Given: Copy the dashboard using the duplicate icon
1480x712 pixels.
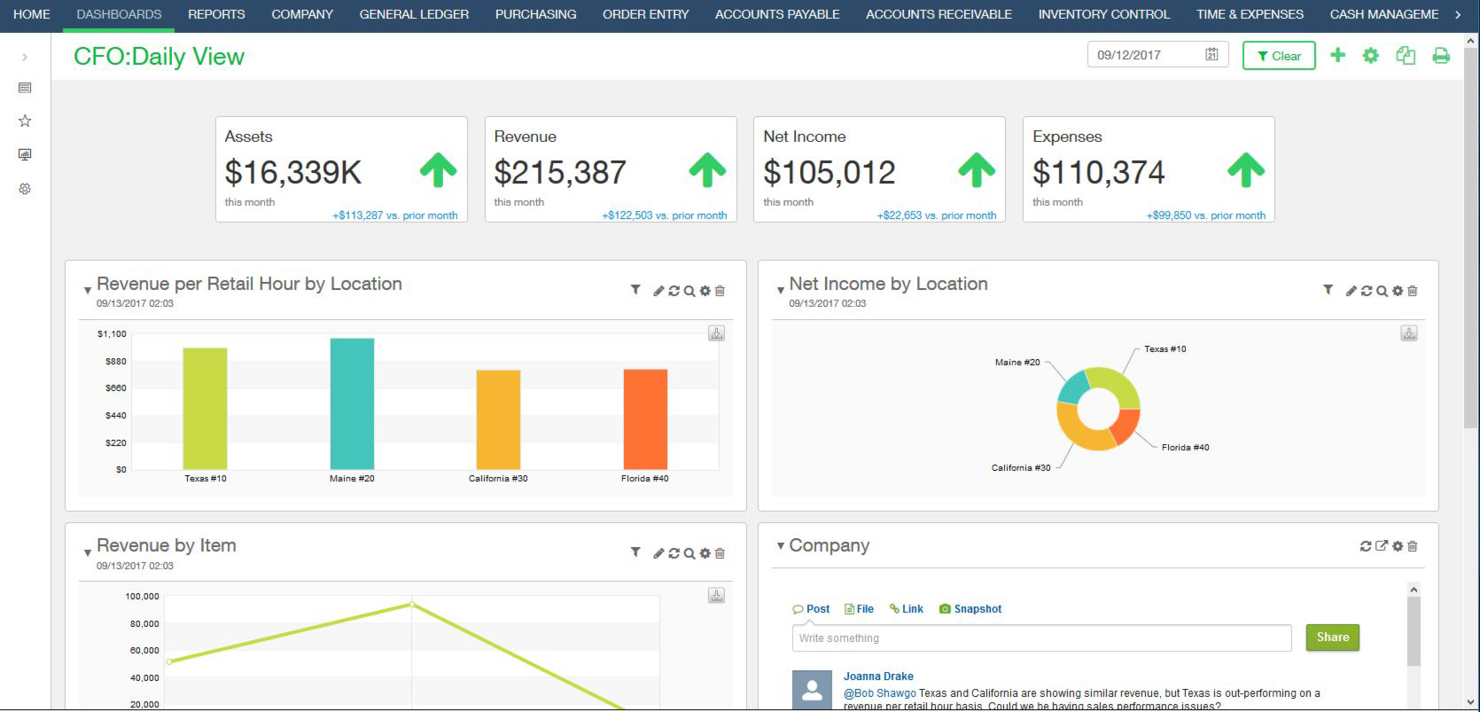Looking at the screenshot, I should [1405, 55].
